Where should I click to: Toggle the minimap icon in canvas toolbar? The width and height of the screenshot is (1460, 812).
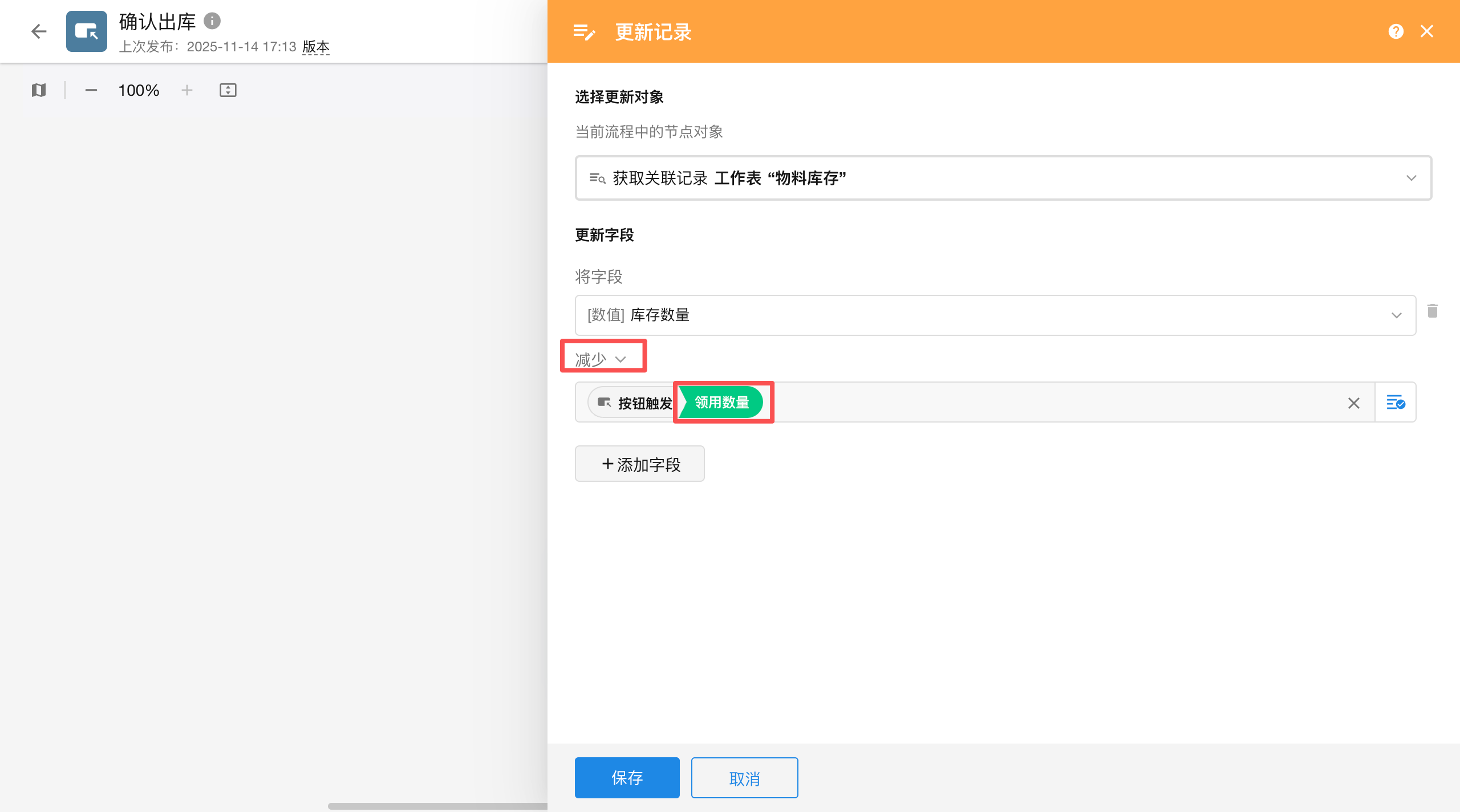39,90
